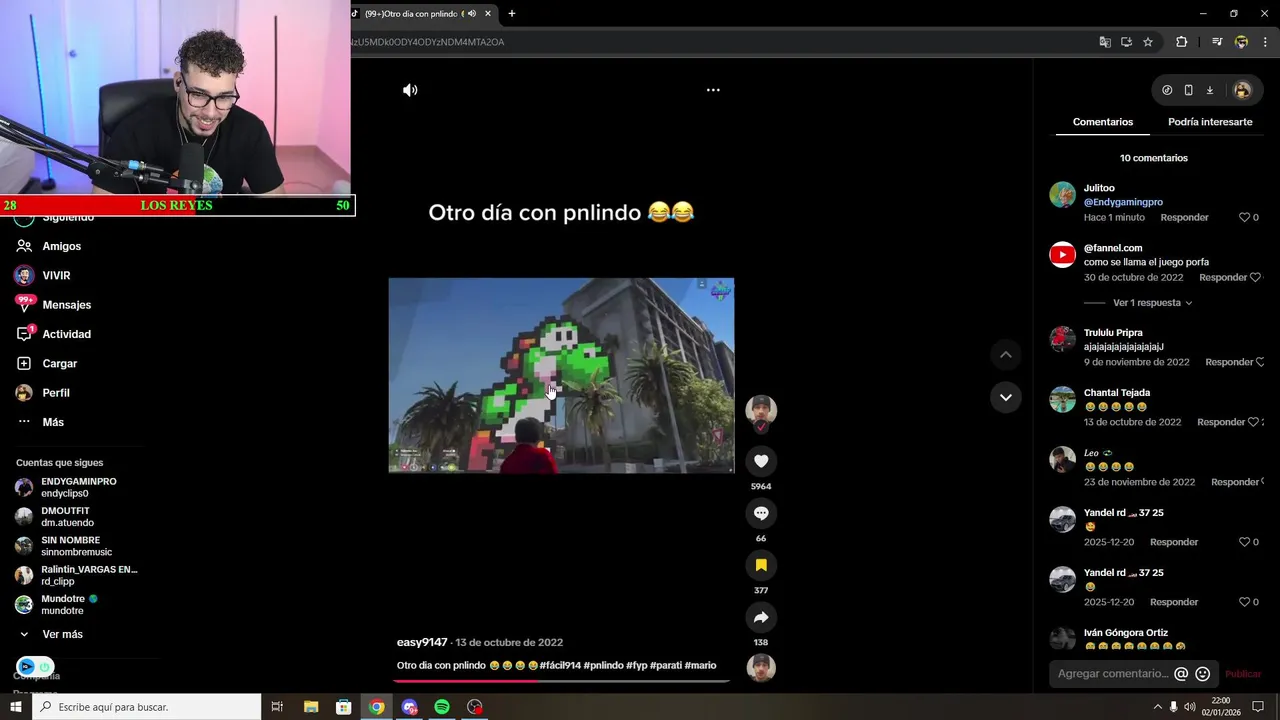Go to previous video with up arrow
This screenshot has width=1280, height=720.
[1006, 355]
